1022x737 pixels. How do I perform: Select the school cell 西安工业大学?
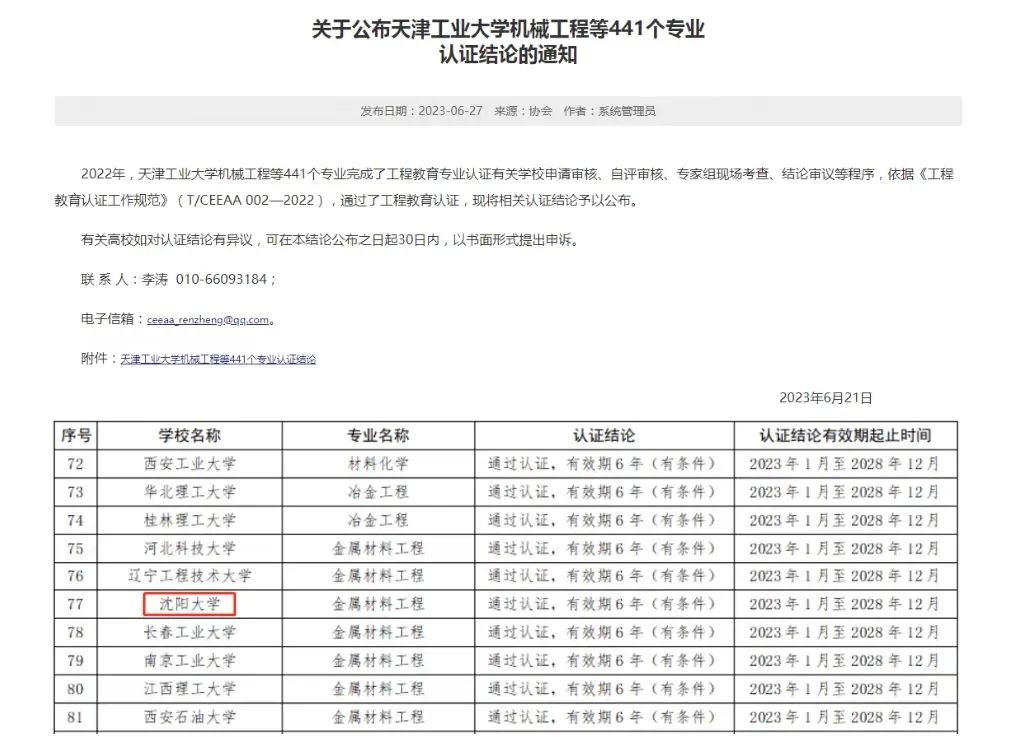(190, 464)
